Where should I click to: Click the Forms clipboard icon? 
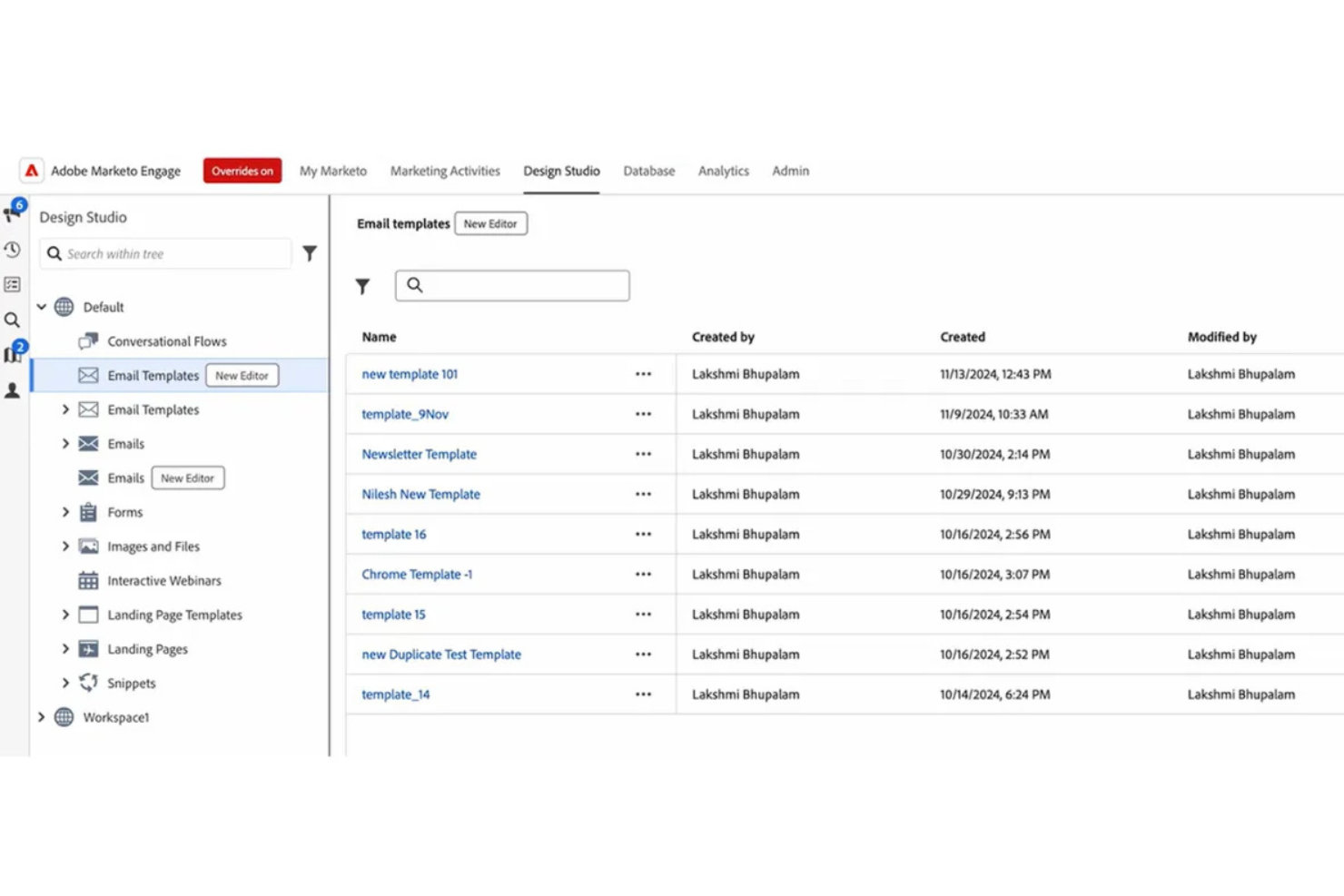(x=88, y=512)
